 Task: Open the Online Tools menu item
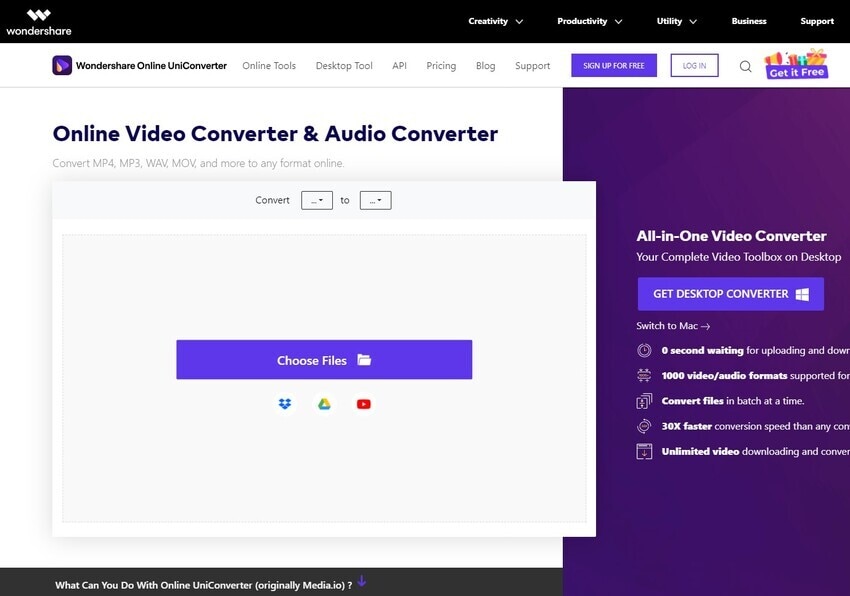tap(269, 66)
